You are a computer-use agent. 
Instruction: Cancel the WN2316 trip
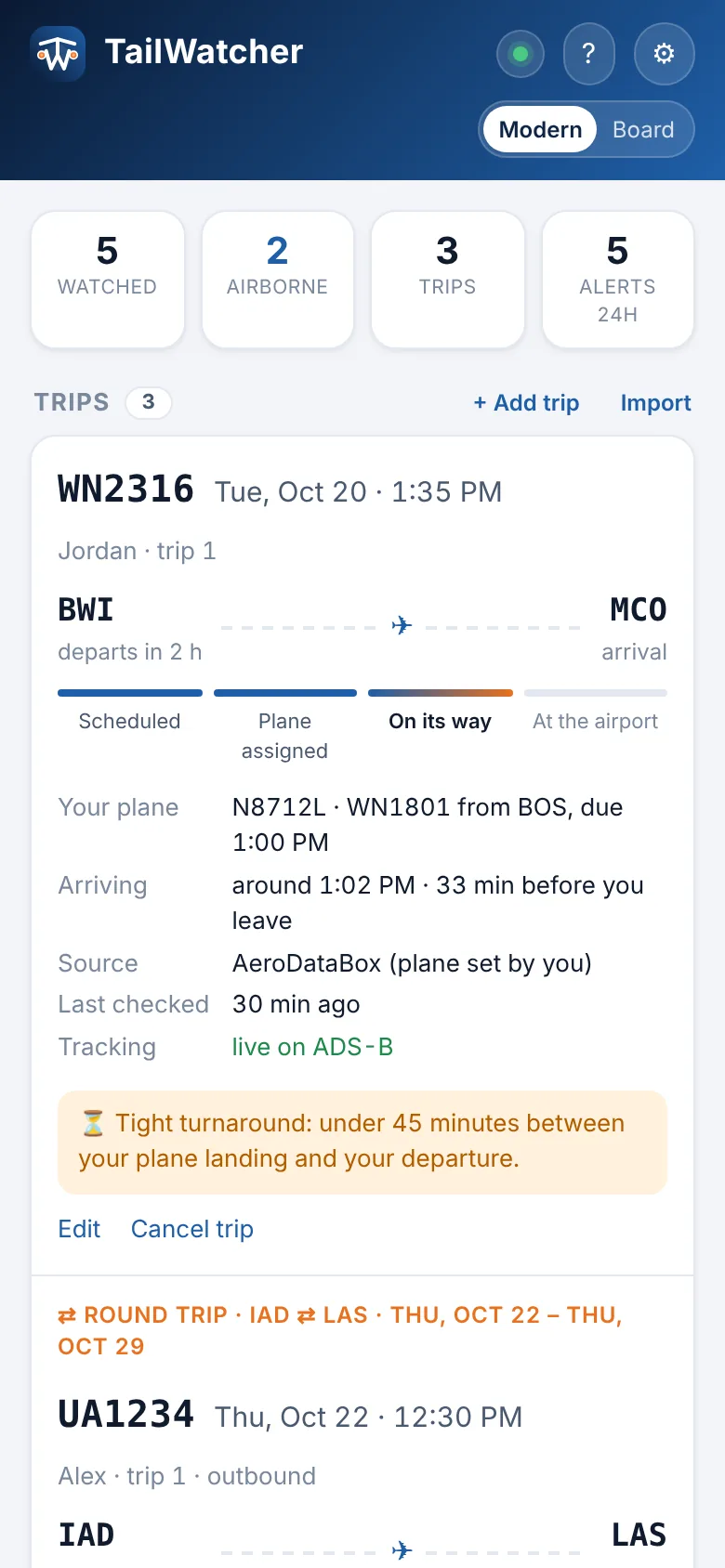point(192,1229)
